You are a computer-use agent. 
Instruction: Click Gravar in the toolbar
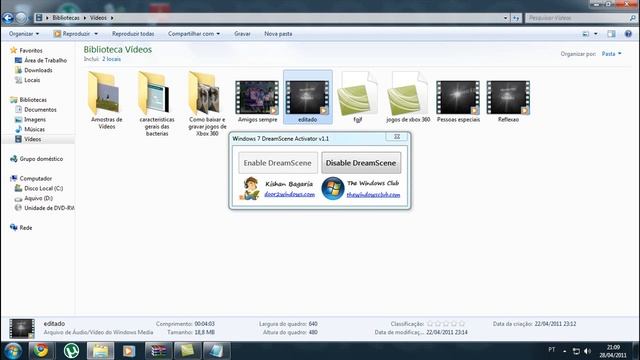click(x=242, y=34)
